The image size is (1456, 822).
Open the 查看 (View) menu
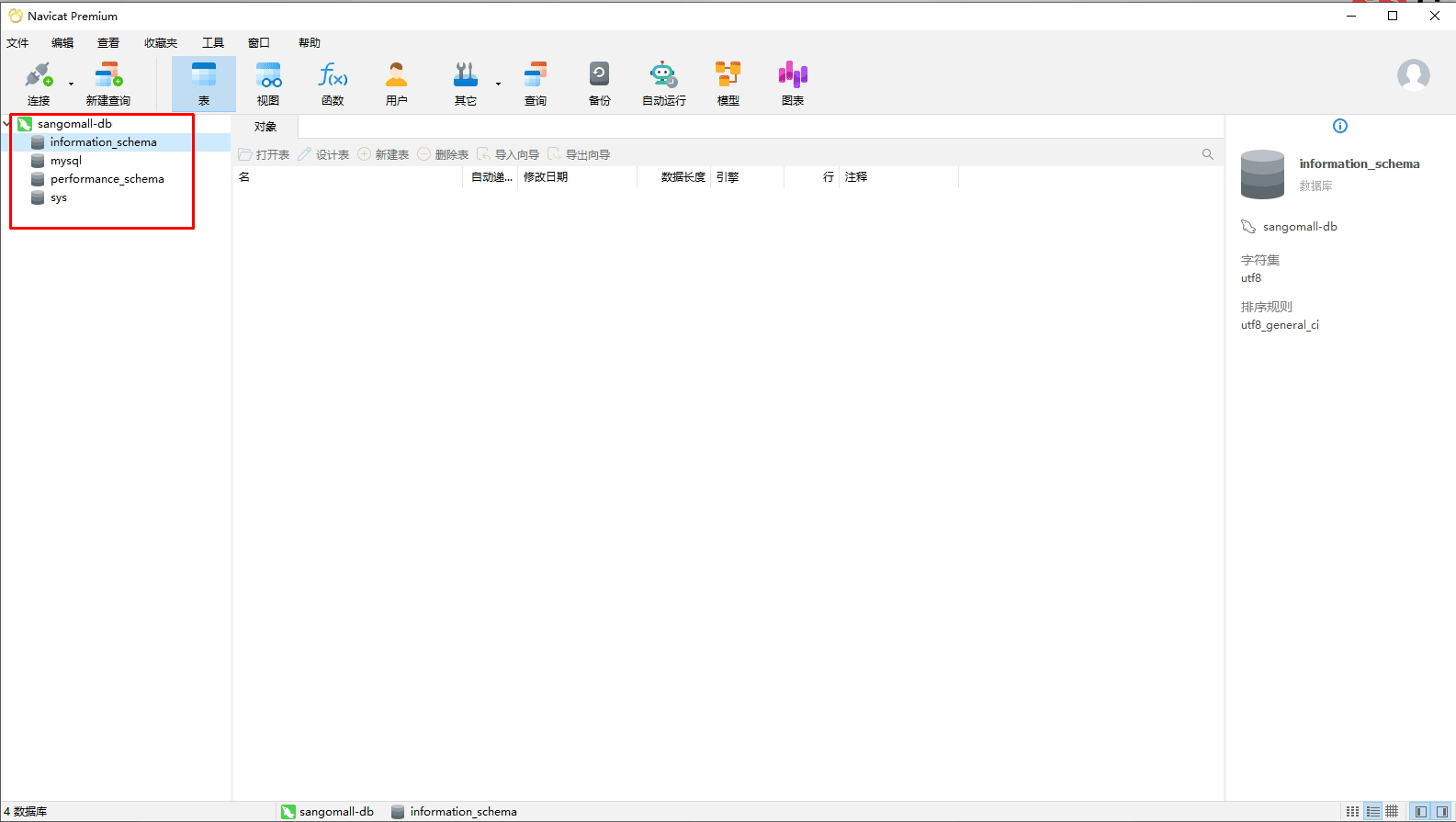pyautogui.click(x=108, y=43)
